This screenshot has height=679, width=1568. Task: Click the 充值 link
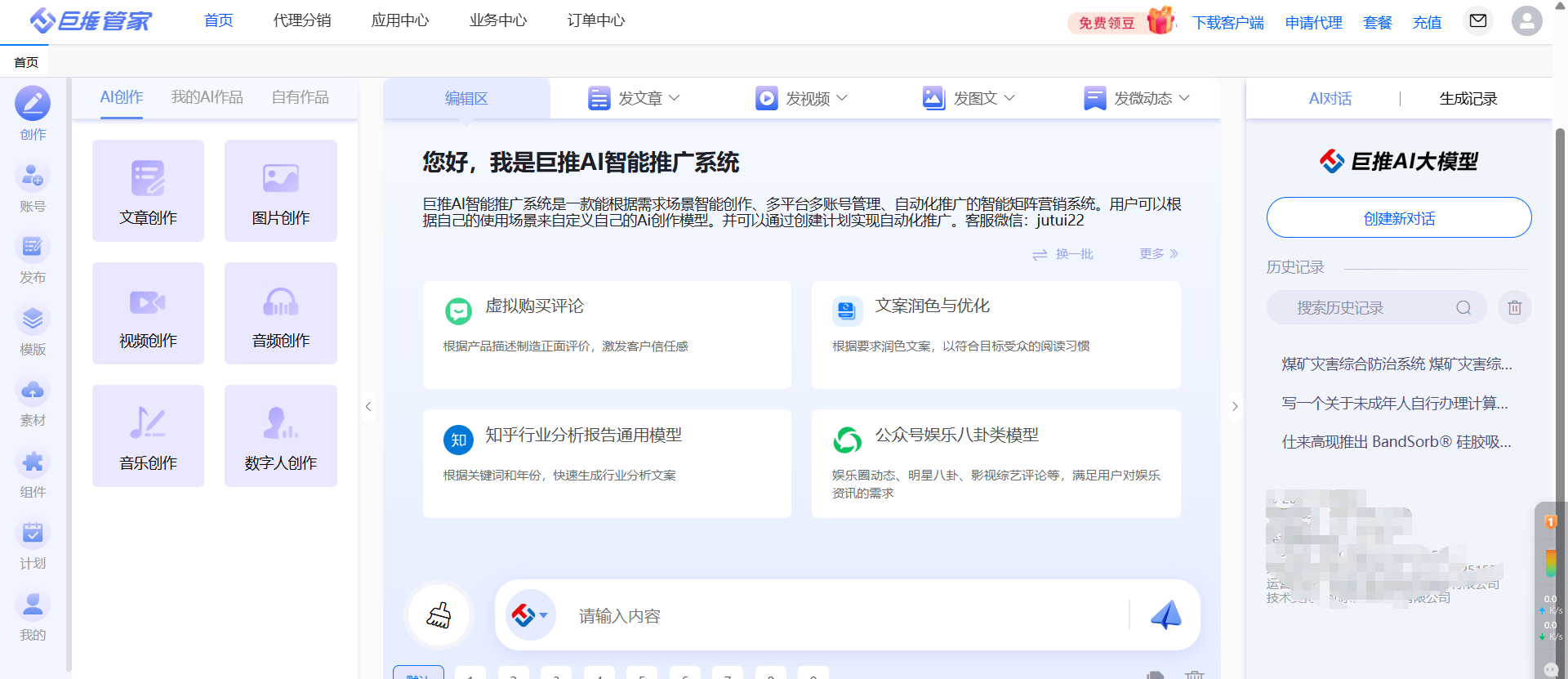(x=1428, y=23)
